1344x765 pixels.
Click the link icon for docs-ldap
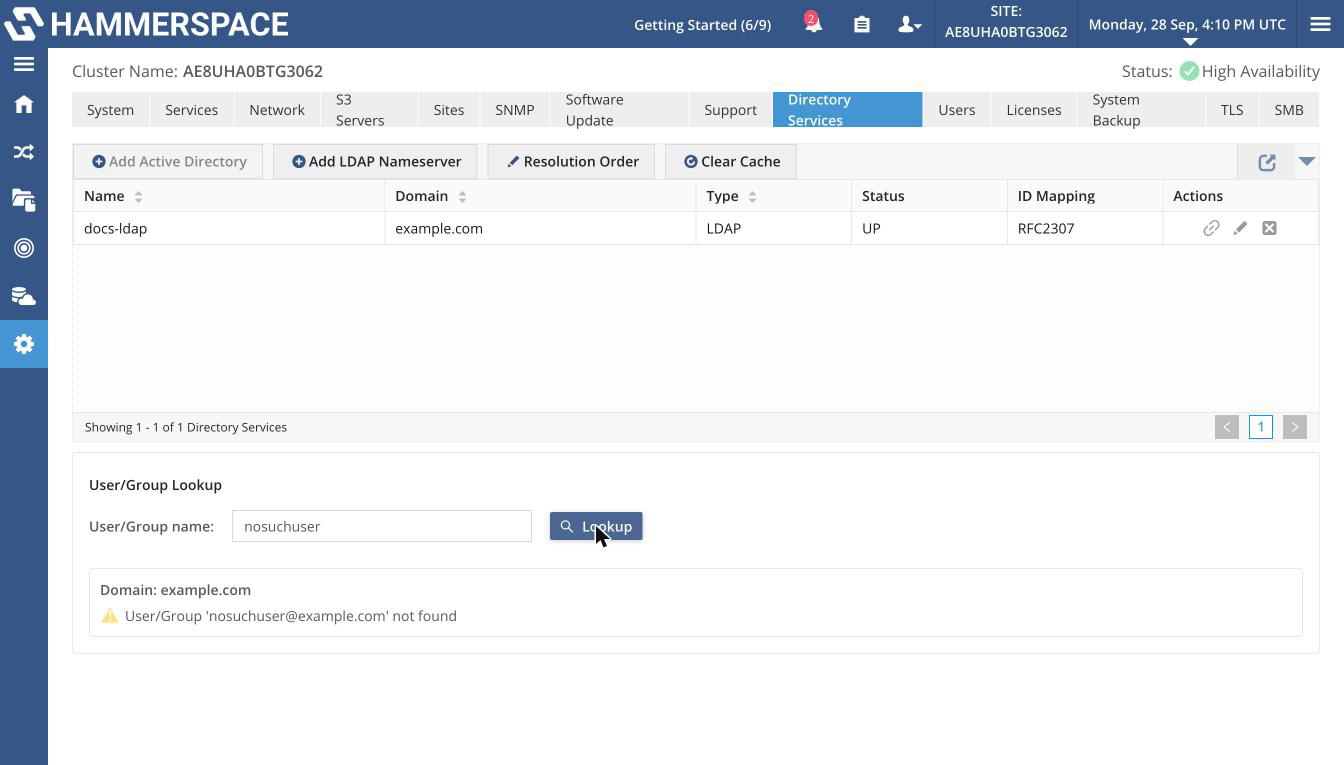coord(1211,228)
